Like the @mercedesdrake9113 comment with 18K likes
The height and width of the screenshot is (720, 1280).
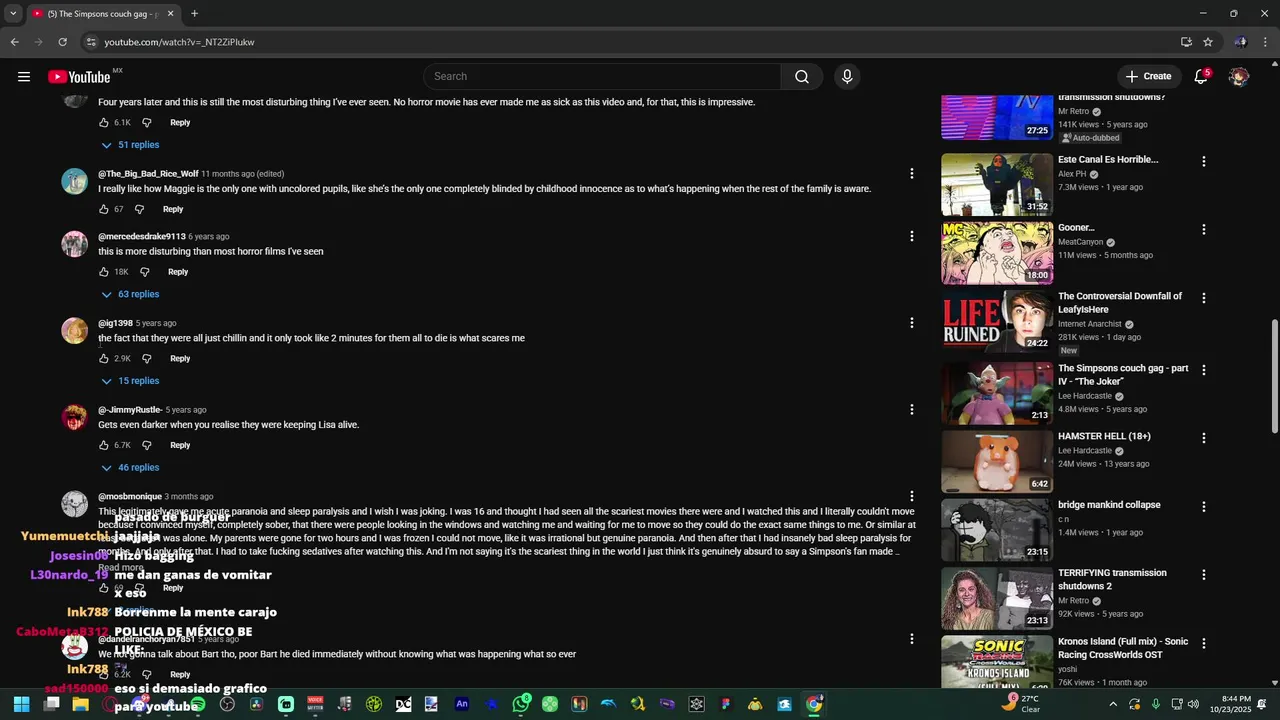click(x=103, y=272)
